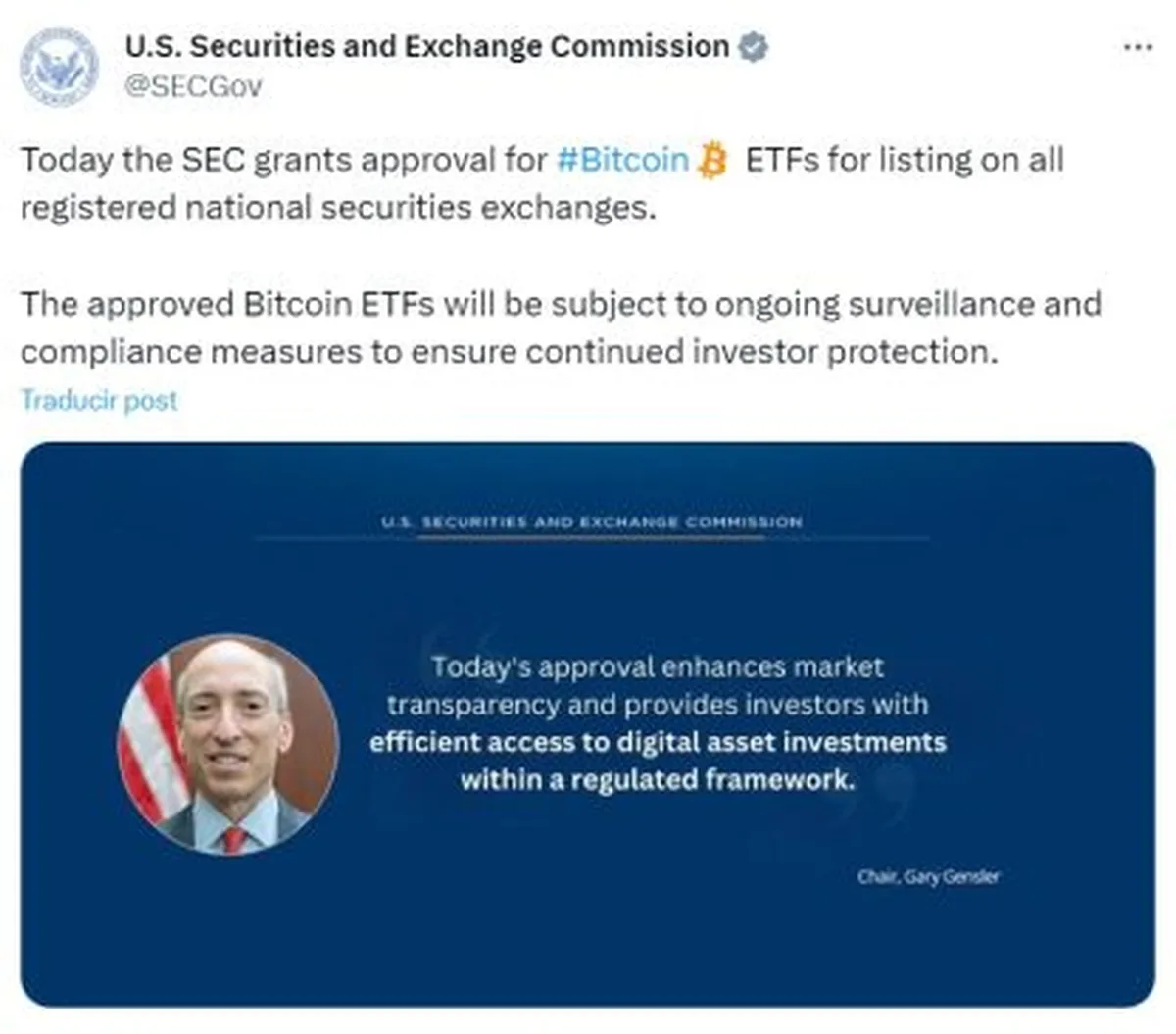Click the card header reading U.S. Securities and Exchange Commission
This screenshot has width=1176, height=1034.
point(592,522)
